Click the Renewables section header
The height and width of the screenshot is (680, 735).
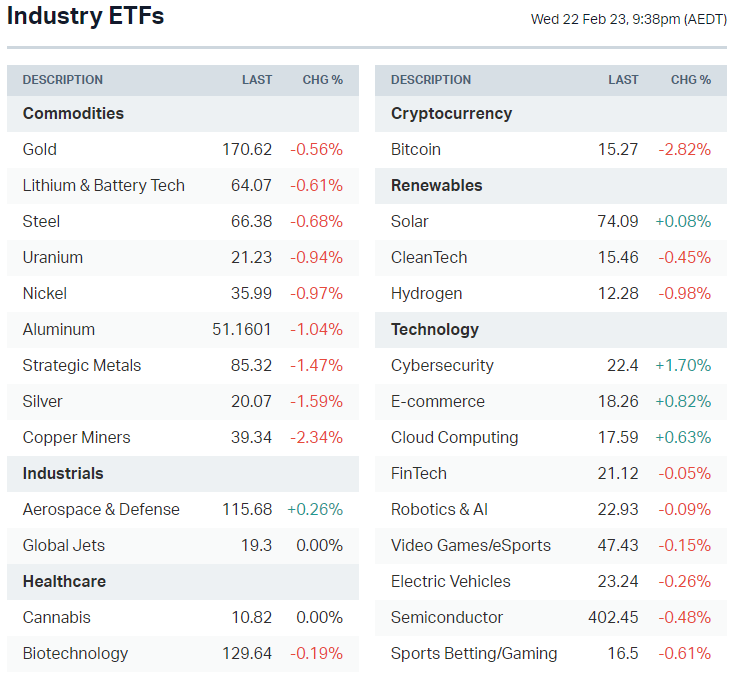[x=436, y=185]
